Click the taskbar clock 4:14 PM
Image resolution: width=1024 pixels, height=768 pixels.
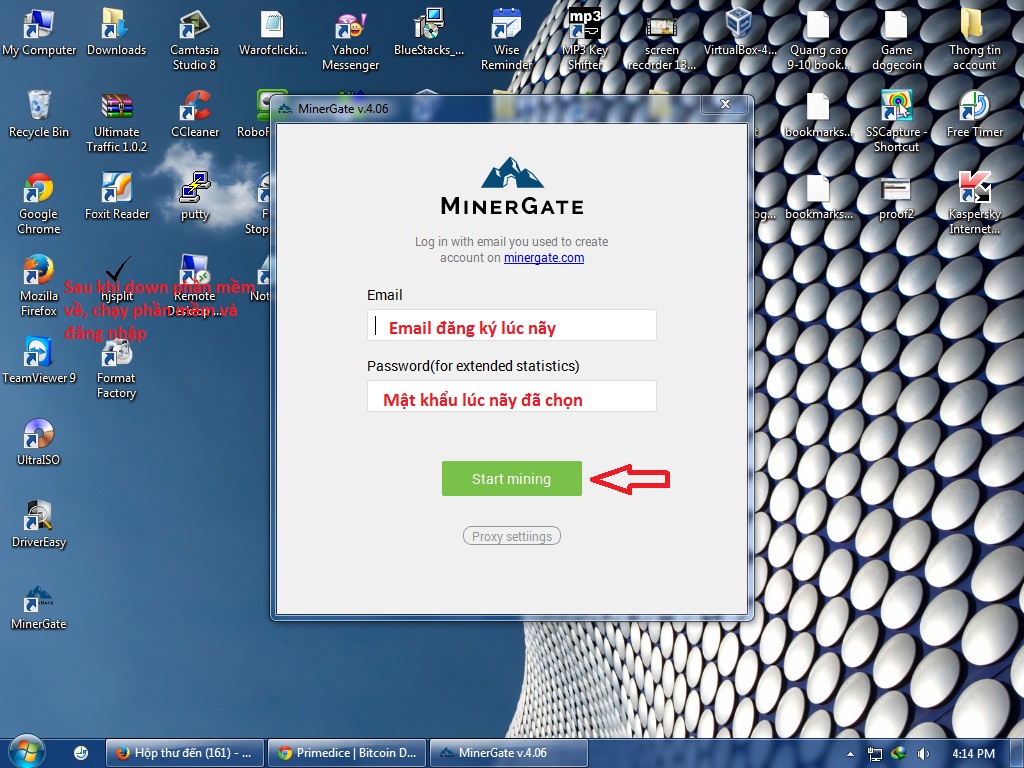(x=973, y=754)
